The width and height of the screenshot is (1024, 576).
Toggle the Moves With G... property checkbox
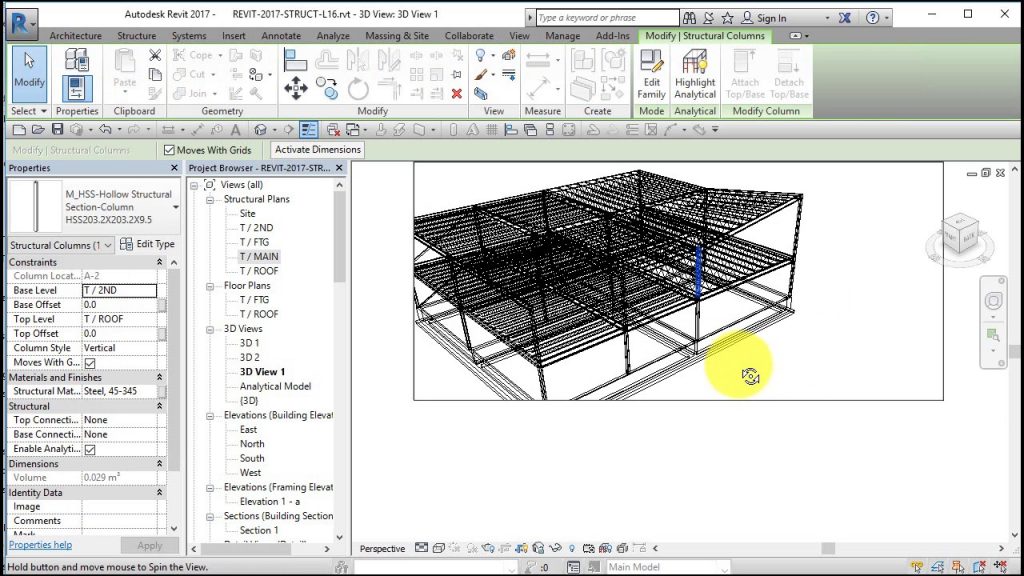pyautogui.click(x=90, y=363)
